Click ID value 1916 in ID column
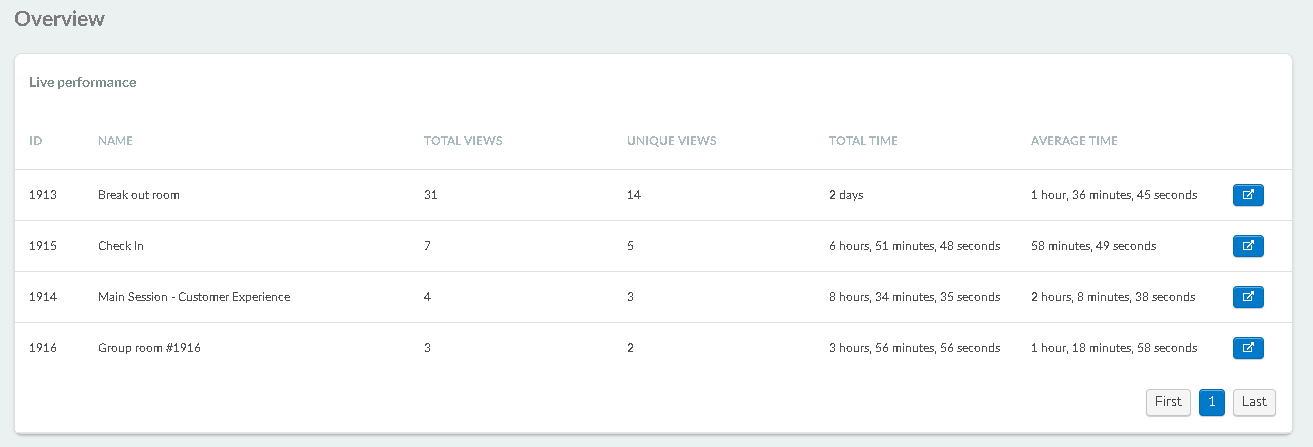This screenshot has width=1313, height=447. pyautogui.click(x=43, y=348)
